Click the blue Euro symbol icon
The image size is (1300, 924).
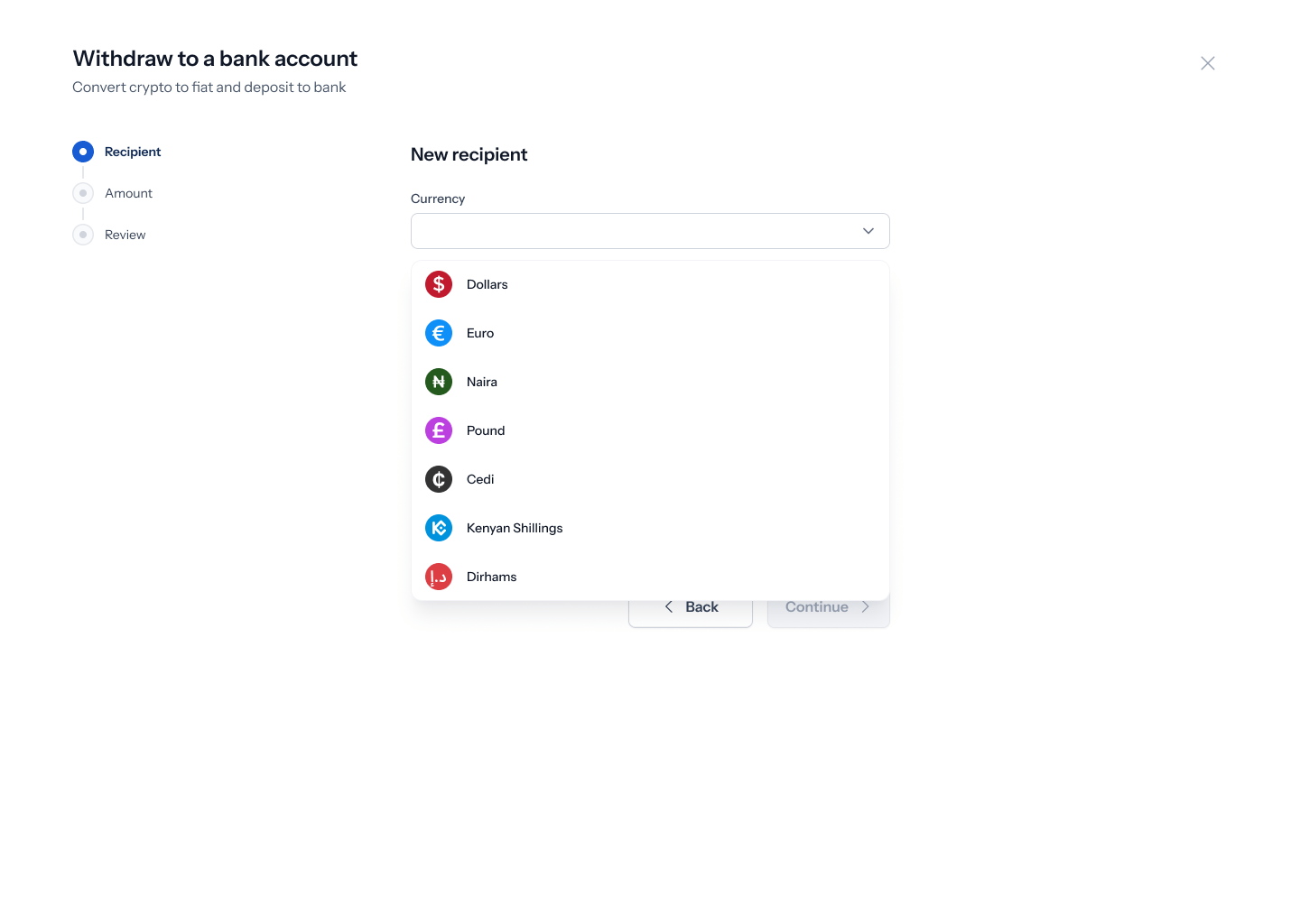pos(439,333)
